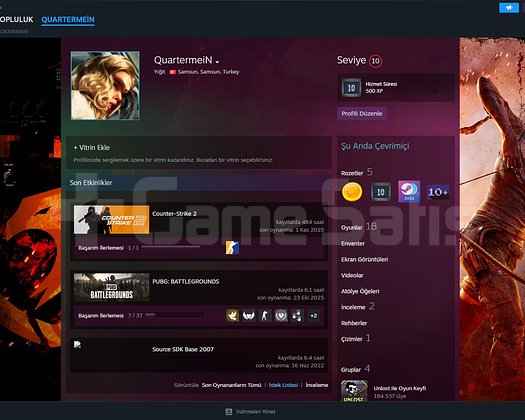The width and height of the screenshot is (525, 420).
Task: Click the Counter-Strike 2 game banner
Action: point(111,220)
